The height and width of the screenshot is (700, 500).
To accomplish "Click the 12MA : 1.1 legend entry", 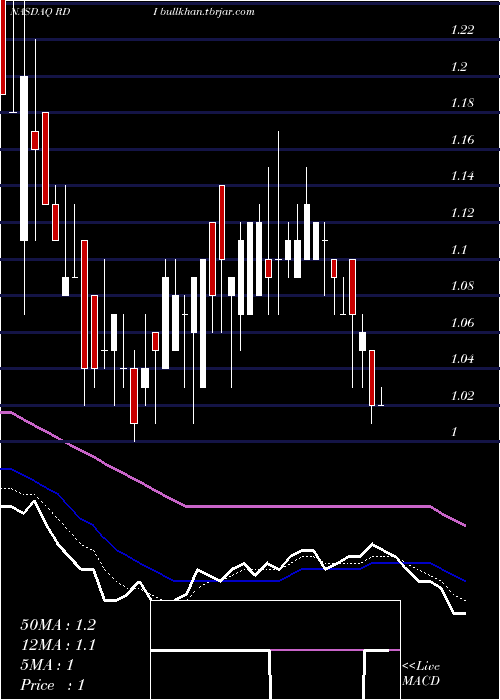I will (58, 645).
